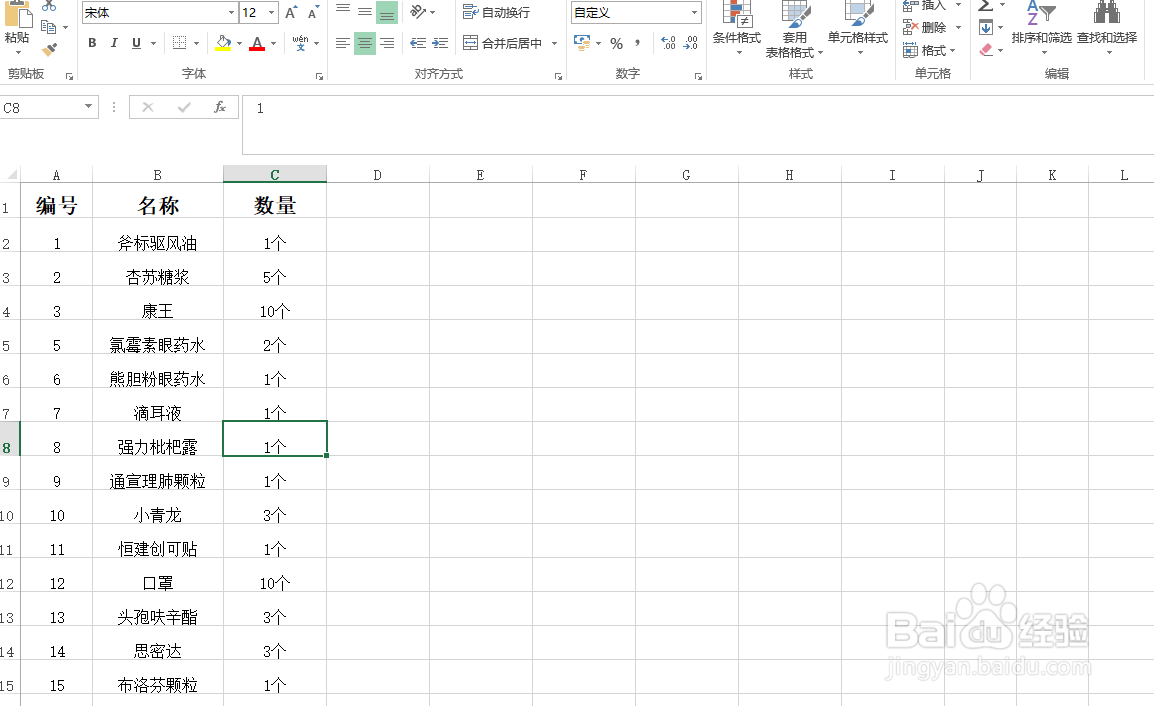Open the font color dropdown arrow
1154x706 pixels.
273,43
